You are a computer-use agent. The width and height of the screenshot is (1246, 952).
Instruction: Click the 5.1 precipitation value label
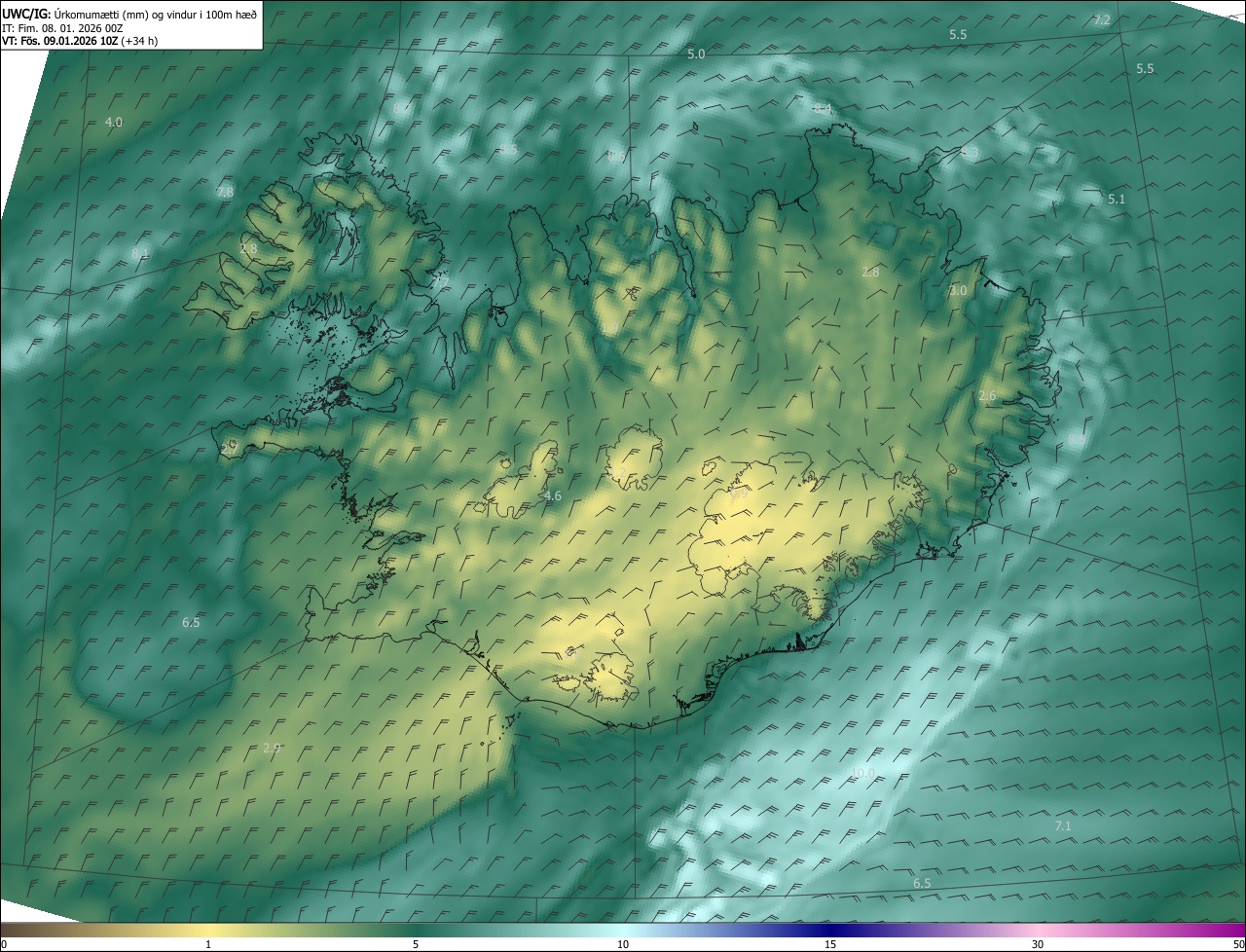coord(1117,199)
